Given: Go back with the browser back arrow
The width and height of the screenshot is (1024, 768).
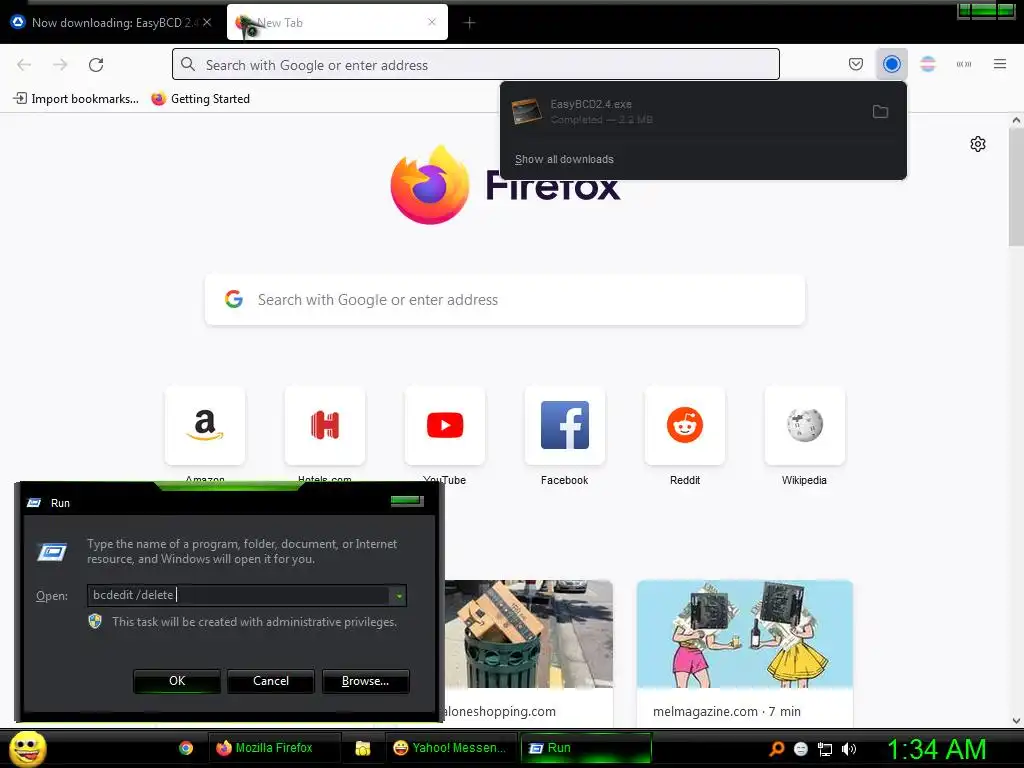Looking at the screenshot, I should click(x=24, y=65).
